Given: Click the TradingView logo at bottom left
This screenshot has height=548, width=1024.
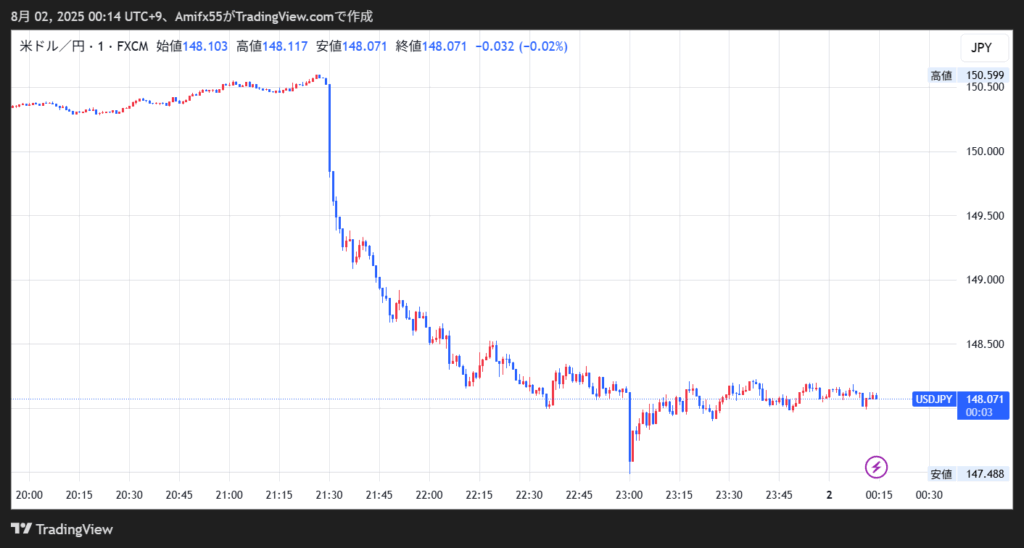Looking at the screenshot, I should click(x=62, y=529).
